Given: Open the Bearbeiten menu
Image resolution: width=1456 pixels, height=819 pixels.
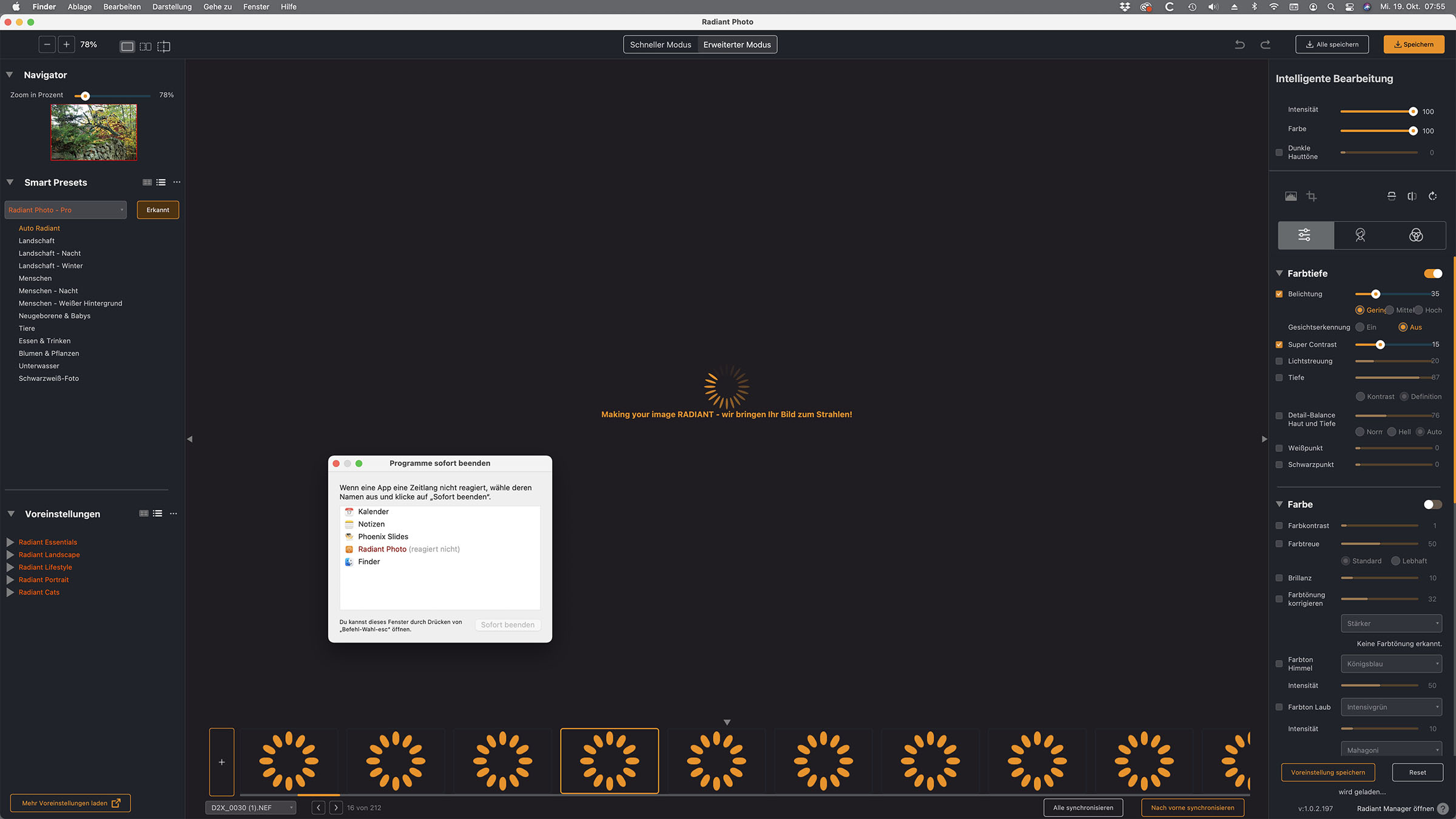Looking at the screenshot, I should pos(122,7).
